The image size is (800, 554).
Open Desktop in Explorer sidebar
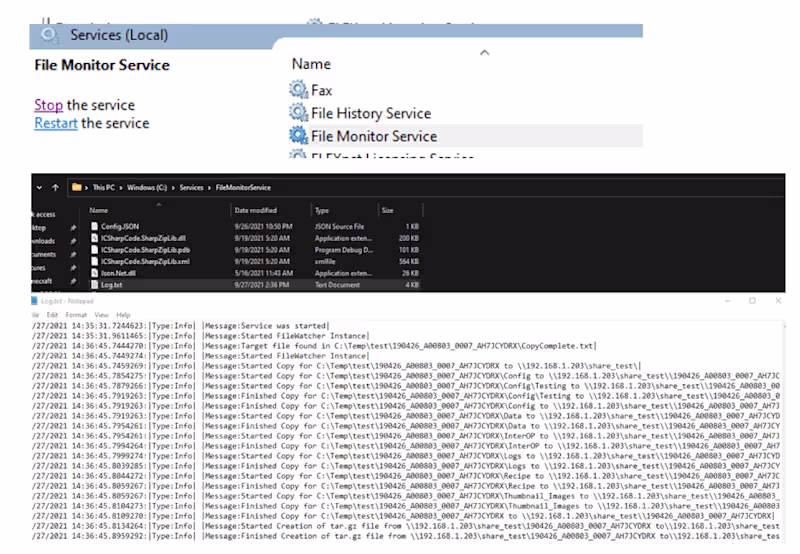39,228
